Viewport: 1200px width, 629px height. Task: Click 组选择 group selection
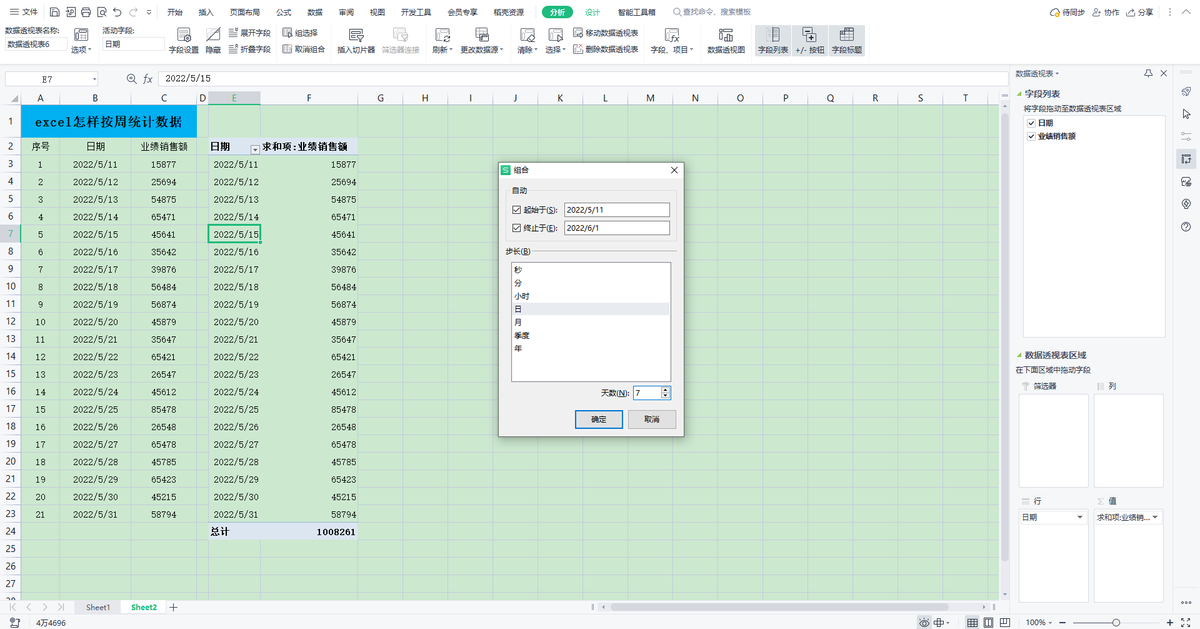300,33
